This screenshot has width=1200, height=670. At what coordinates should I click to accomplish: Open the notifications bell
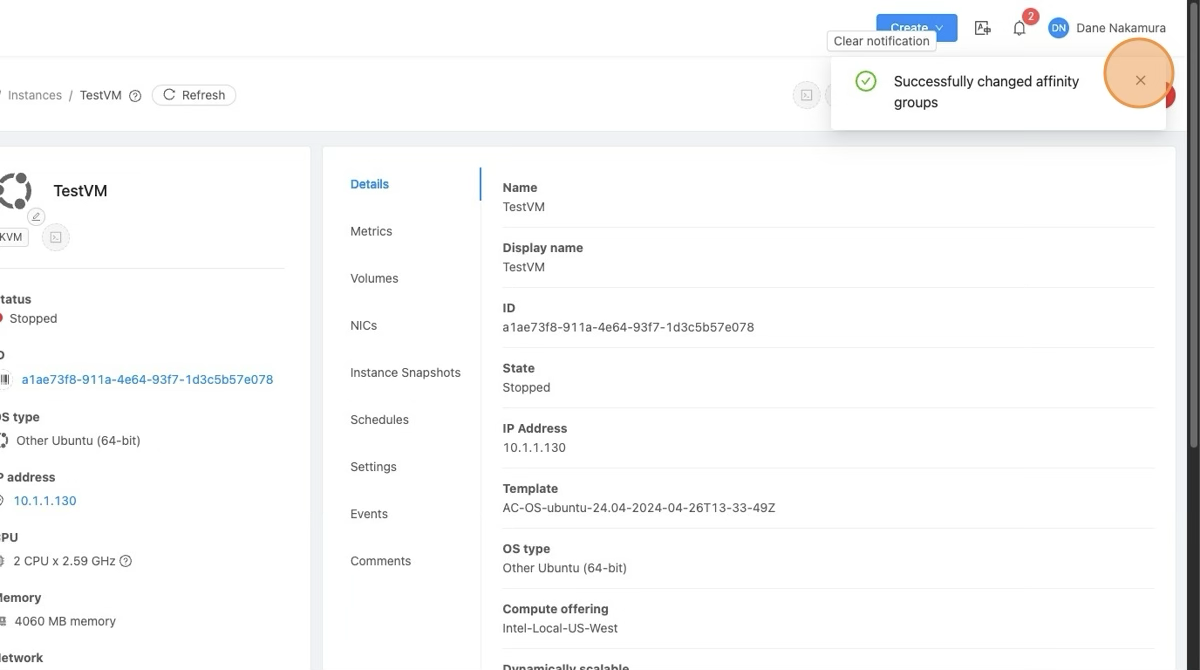(x=1019, y=28)
